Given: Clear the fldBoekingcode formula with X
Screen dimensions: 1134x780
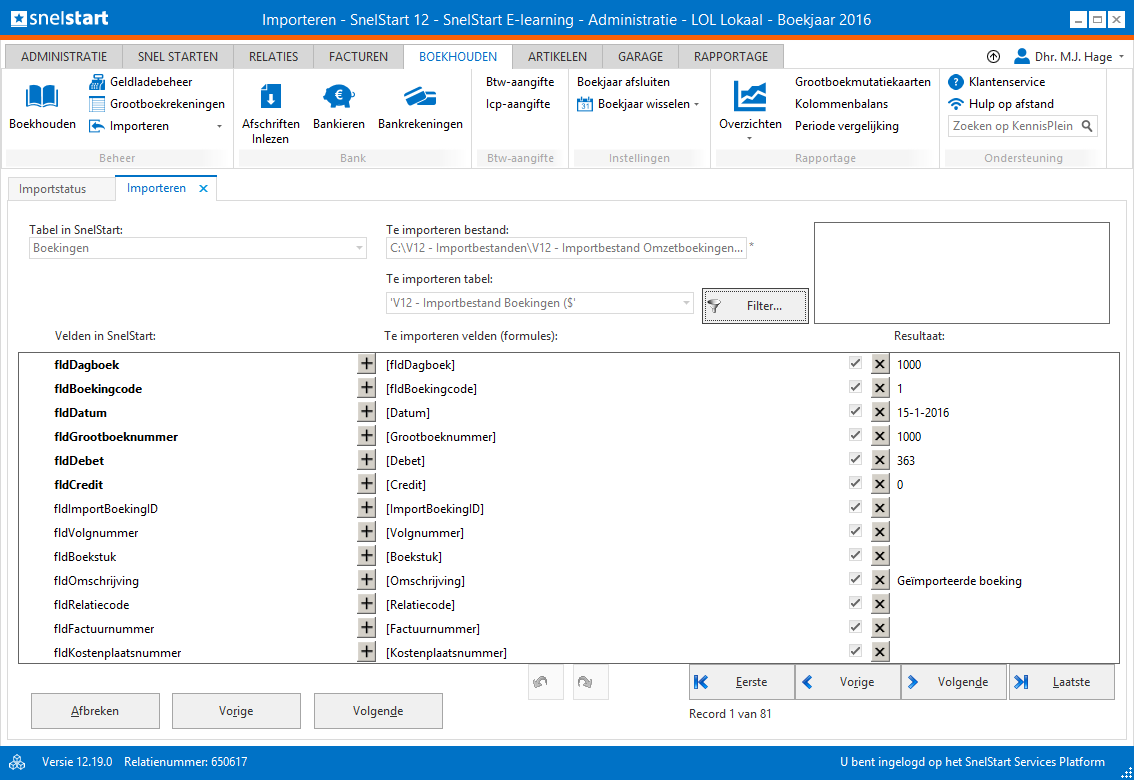Looking at the screenshot, I should tap(879, 388).
